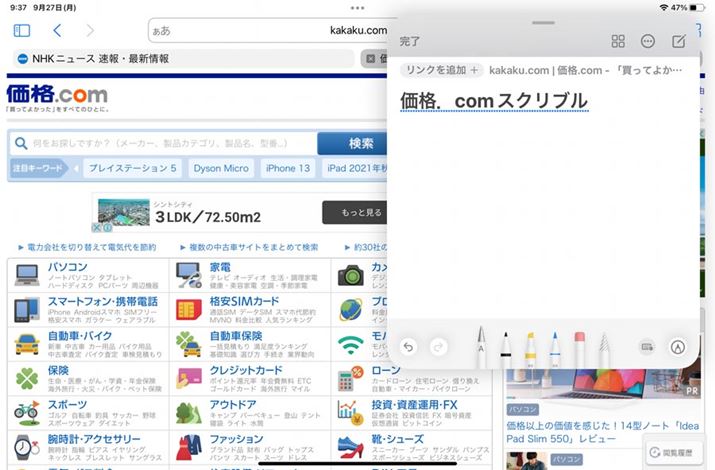This screenshot has height=470, width=715.
Task: Open the 自動車・バイク category
Action: tap(80, 336)
